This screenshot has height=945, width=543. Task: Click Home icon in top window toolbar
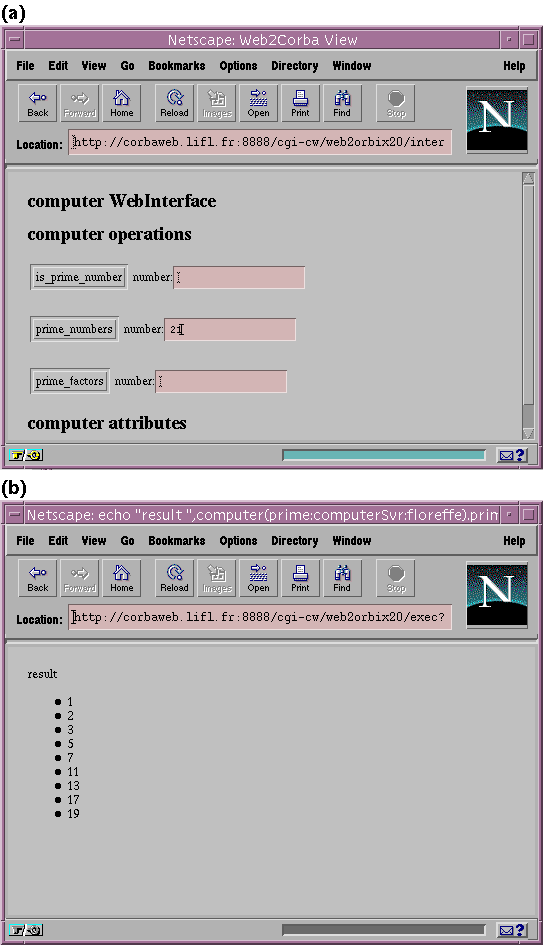coord(121,104)
